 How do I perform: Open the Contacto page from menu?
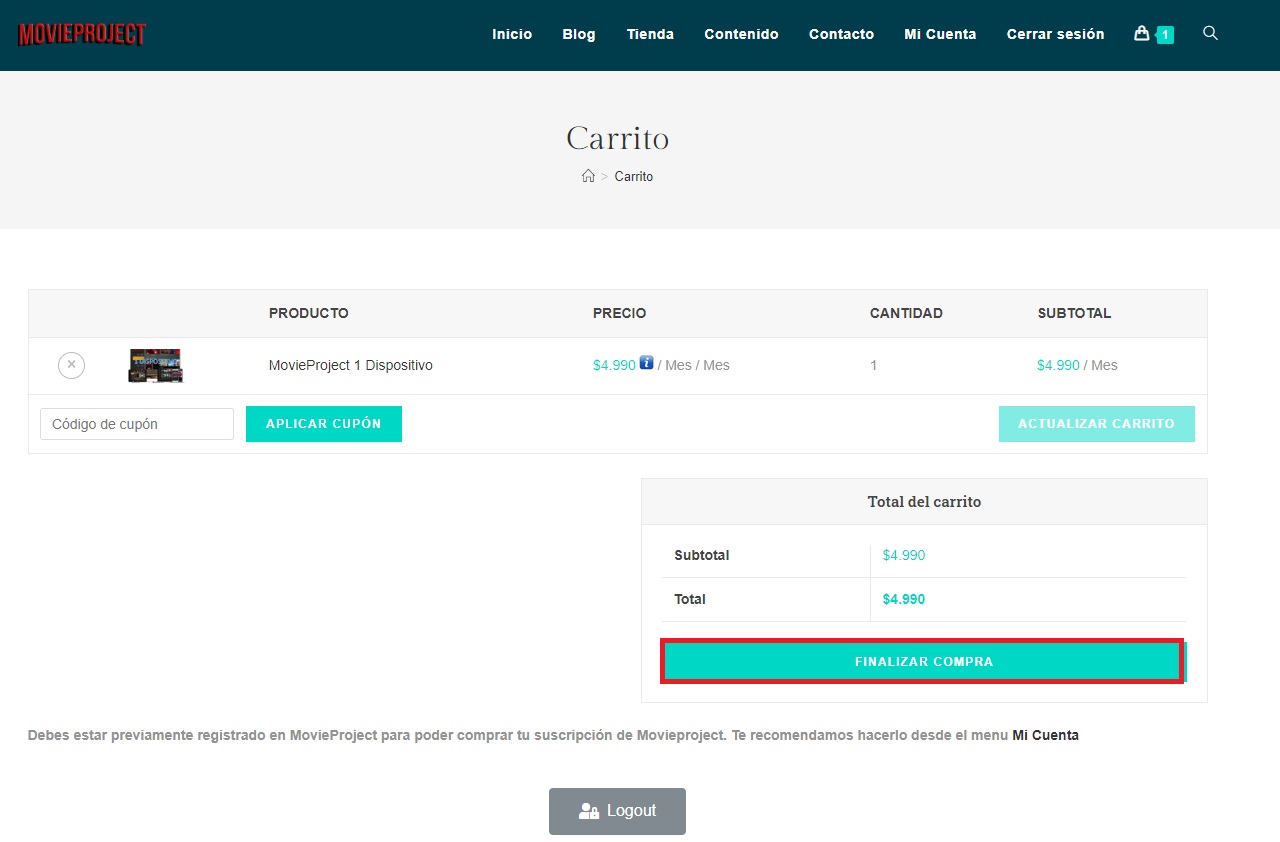841,34
